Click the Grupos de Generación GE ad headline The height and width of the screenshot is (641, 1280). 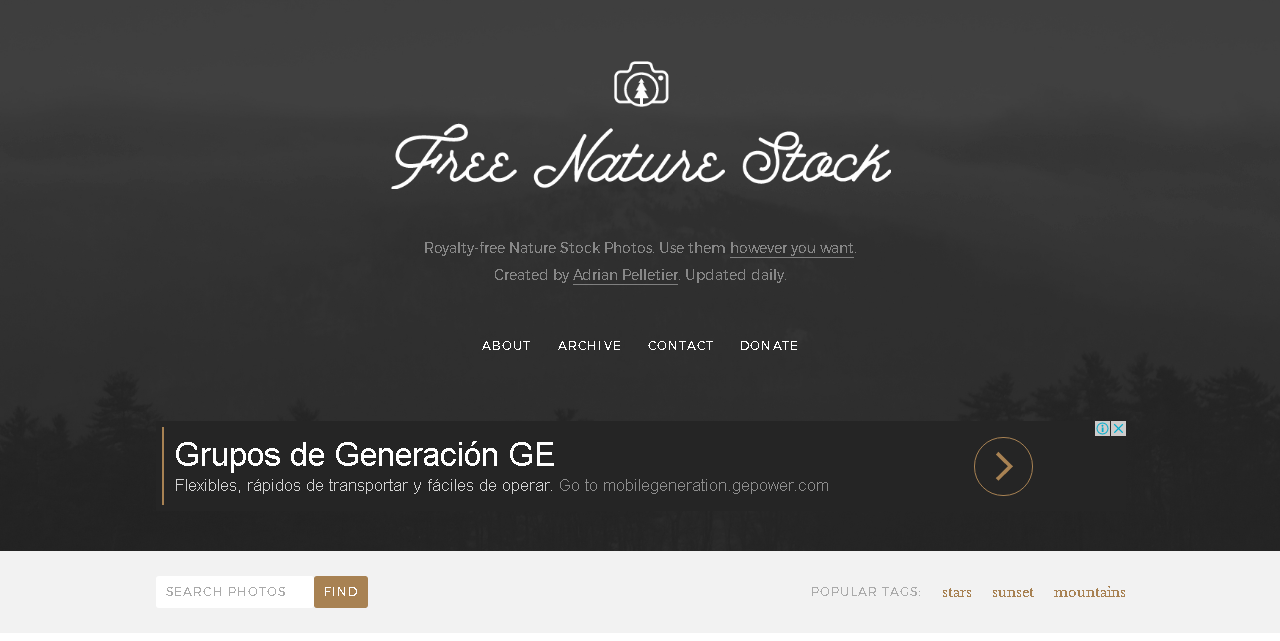click(365, 455)
